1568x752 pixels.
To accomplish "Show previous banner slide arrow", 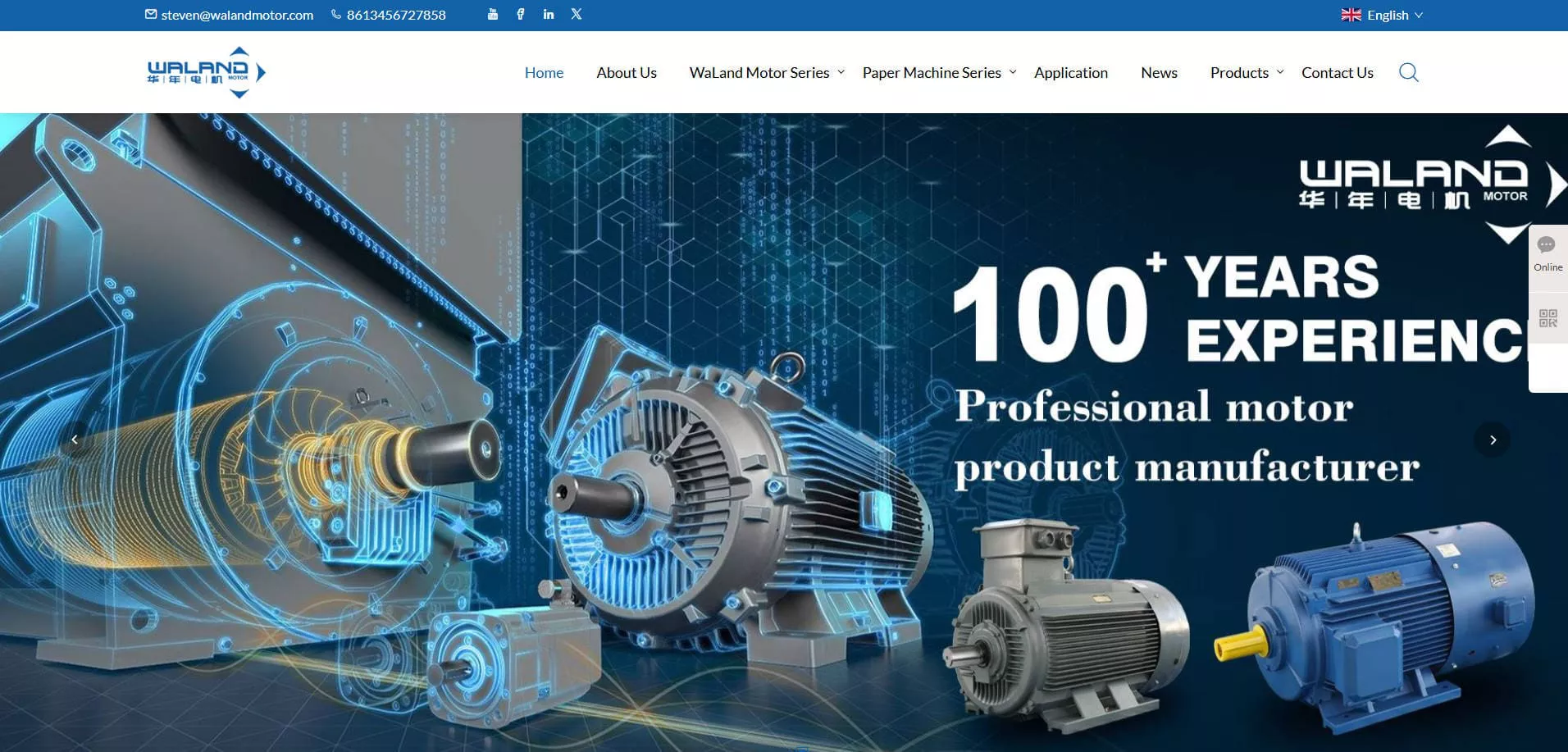I will (75, 440).
